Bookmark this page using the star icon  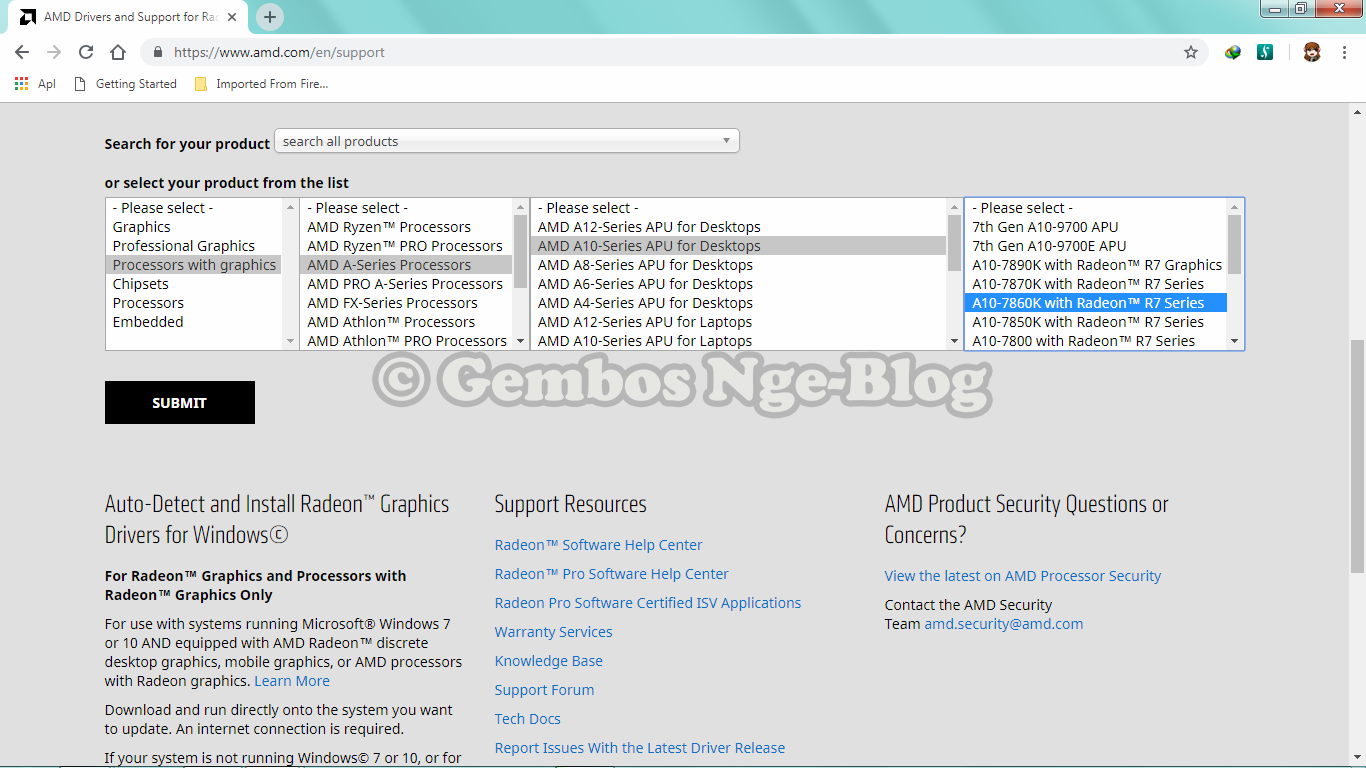coord(1191,52)
